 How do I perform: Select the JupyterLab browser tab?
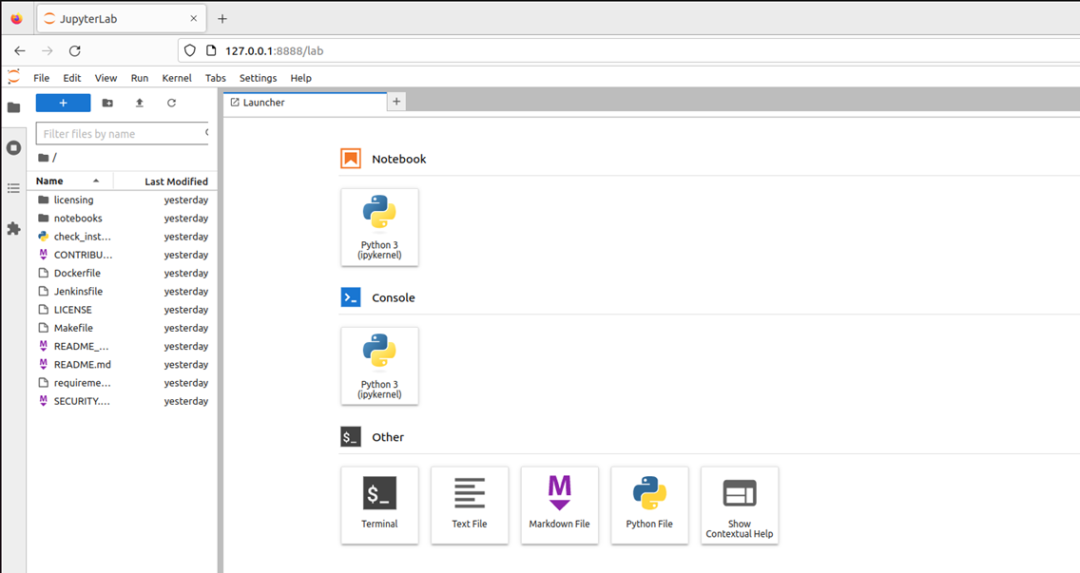[x=121, y=19]
